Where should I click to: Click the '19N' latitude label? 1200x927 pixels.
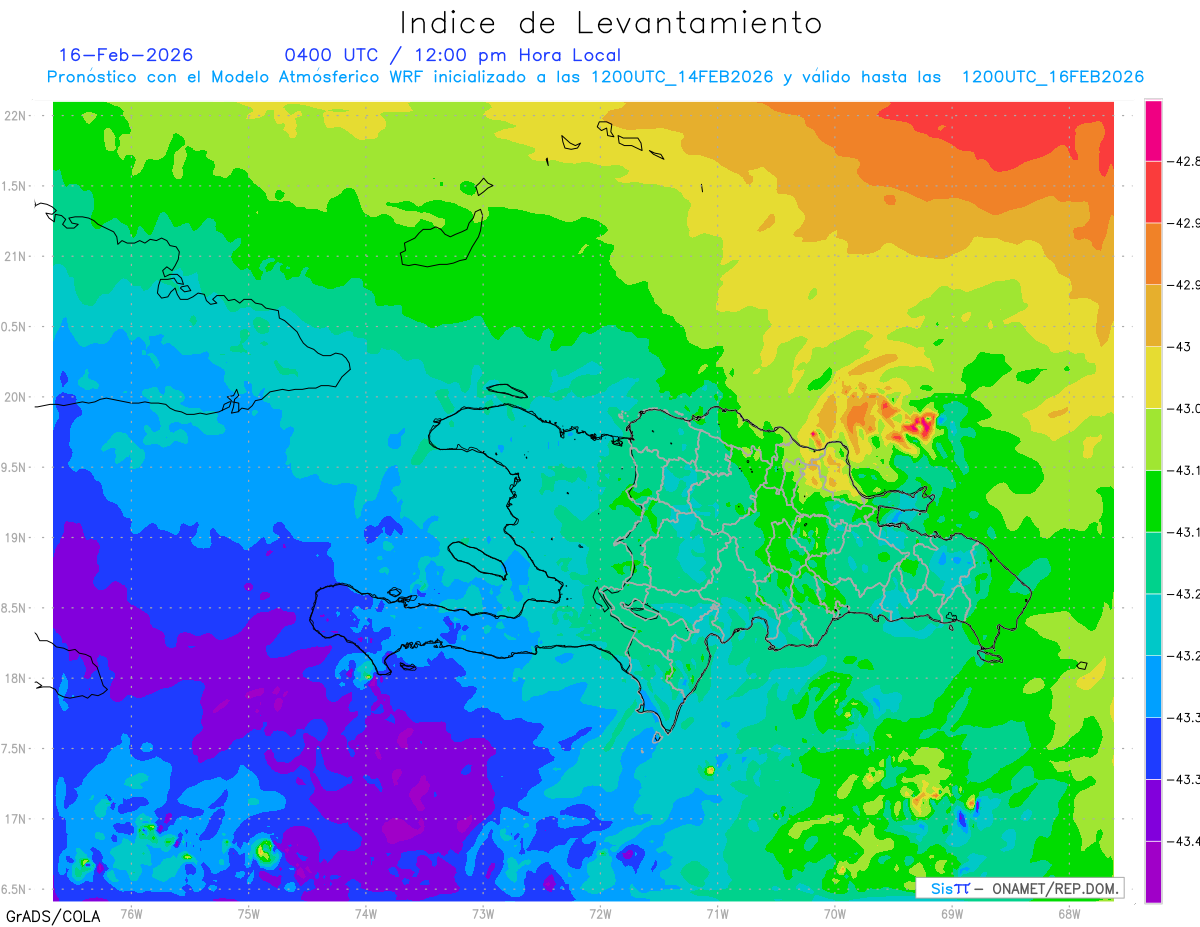pos(17,538)
